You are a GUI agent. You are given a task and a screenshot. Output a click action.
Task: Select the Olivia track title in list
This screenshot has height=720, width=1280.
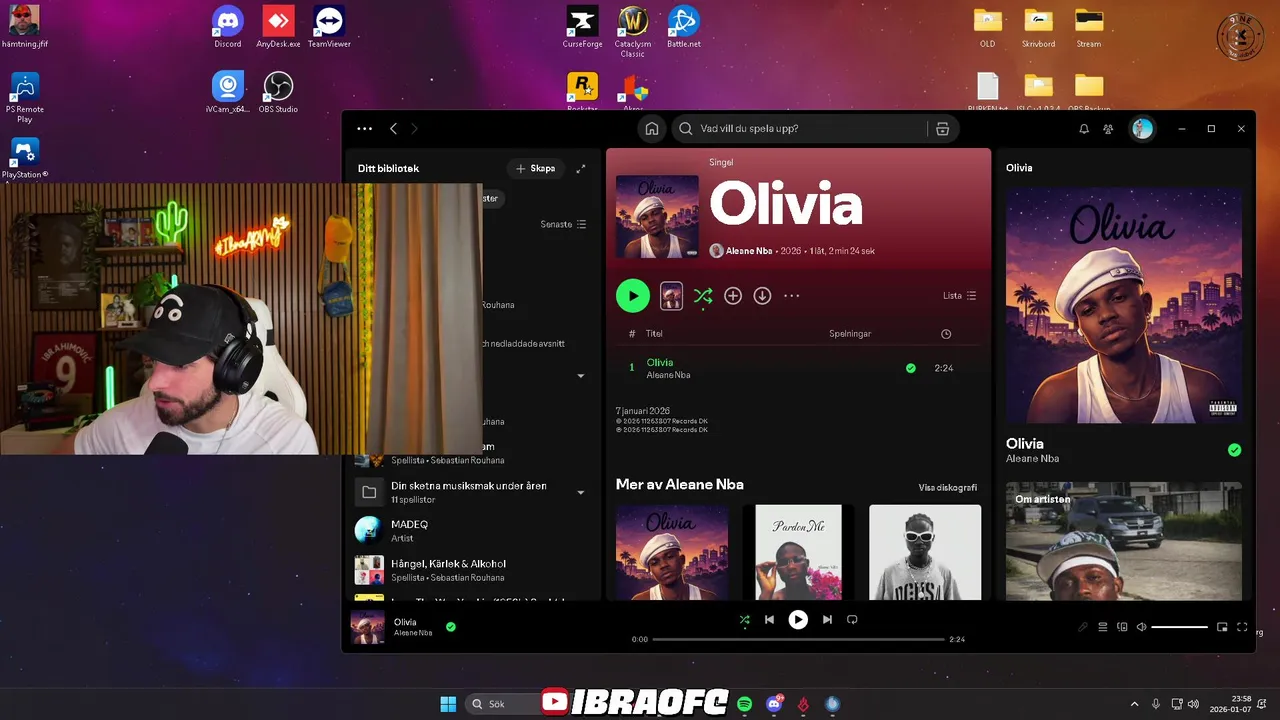click(x=660, y=363)
